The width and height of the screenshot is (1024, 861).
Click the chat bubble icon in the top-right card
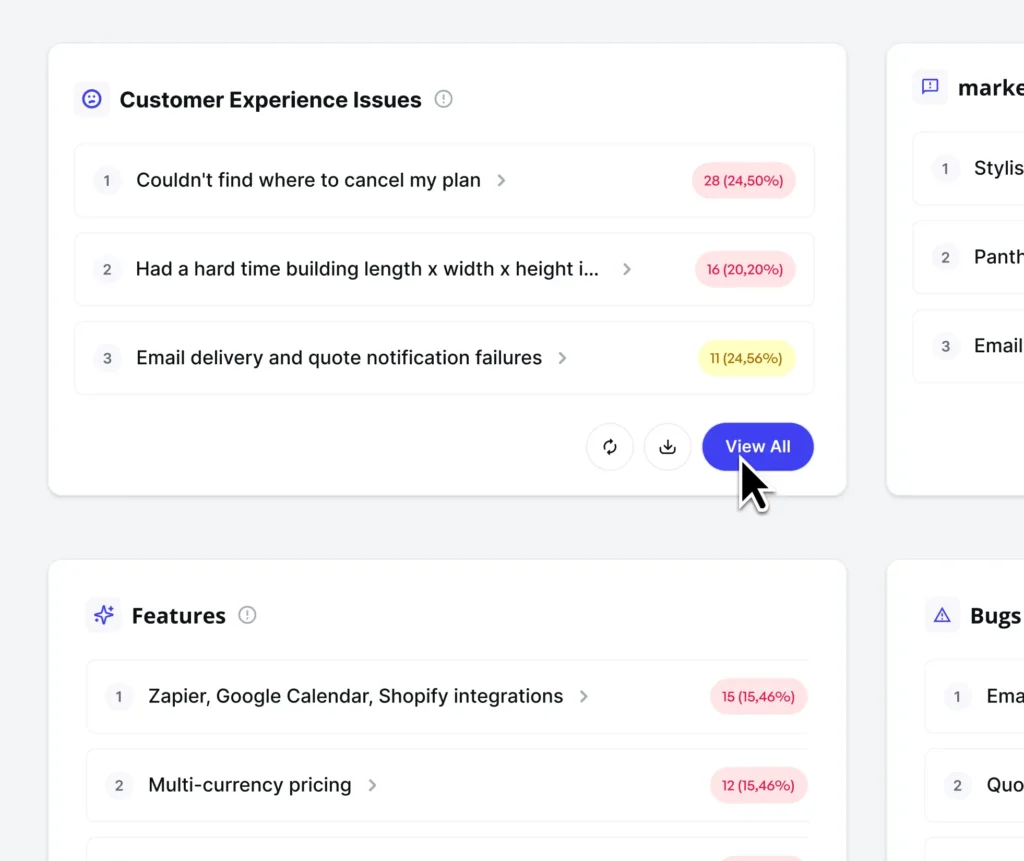tap(930, 87)
